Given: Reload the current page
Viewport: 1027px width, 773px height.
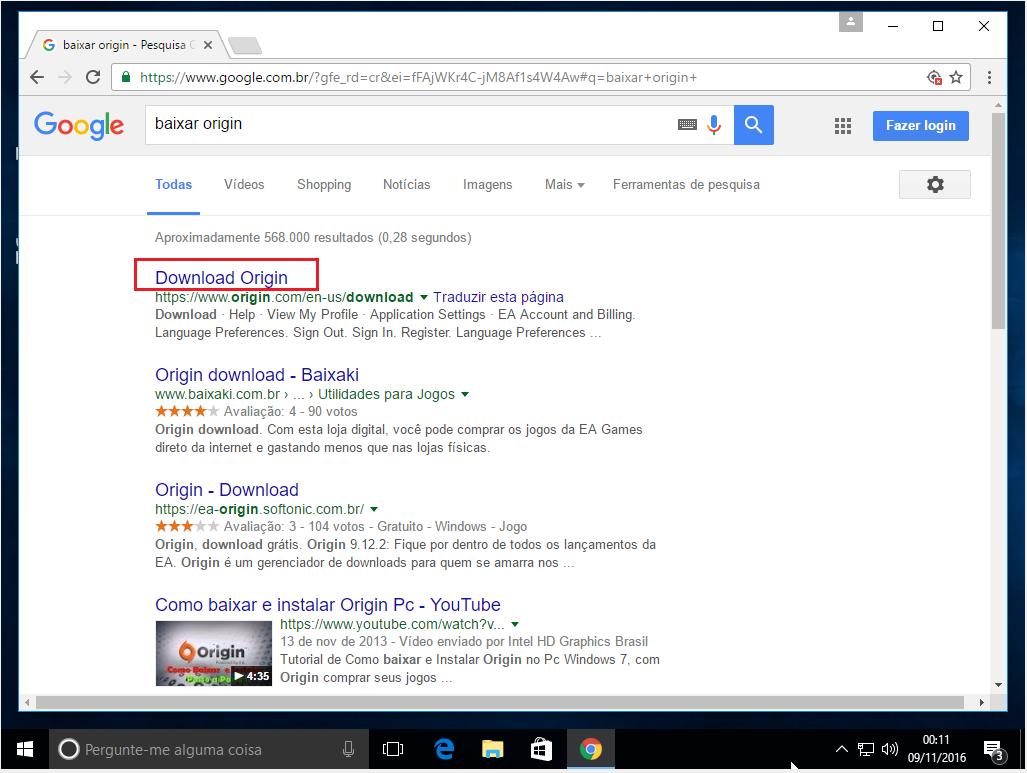Looking at the screenshot, I should [93, 77].
